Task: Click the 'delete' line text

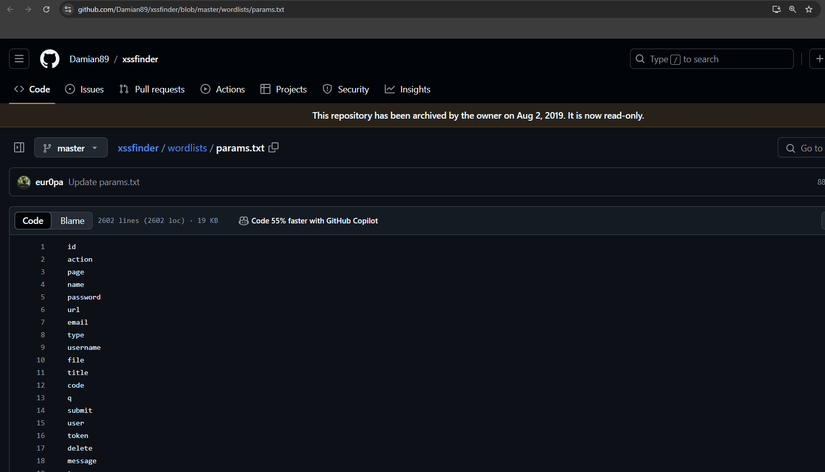Action: click(x=80, y=448)
